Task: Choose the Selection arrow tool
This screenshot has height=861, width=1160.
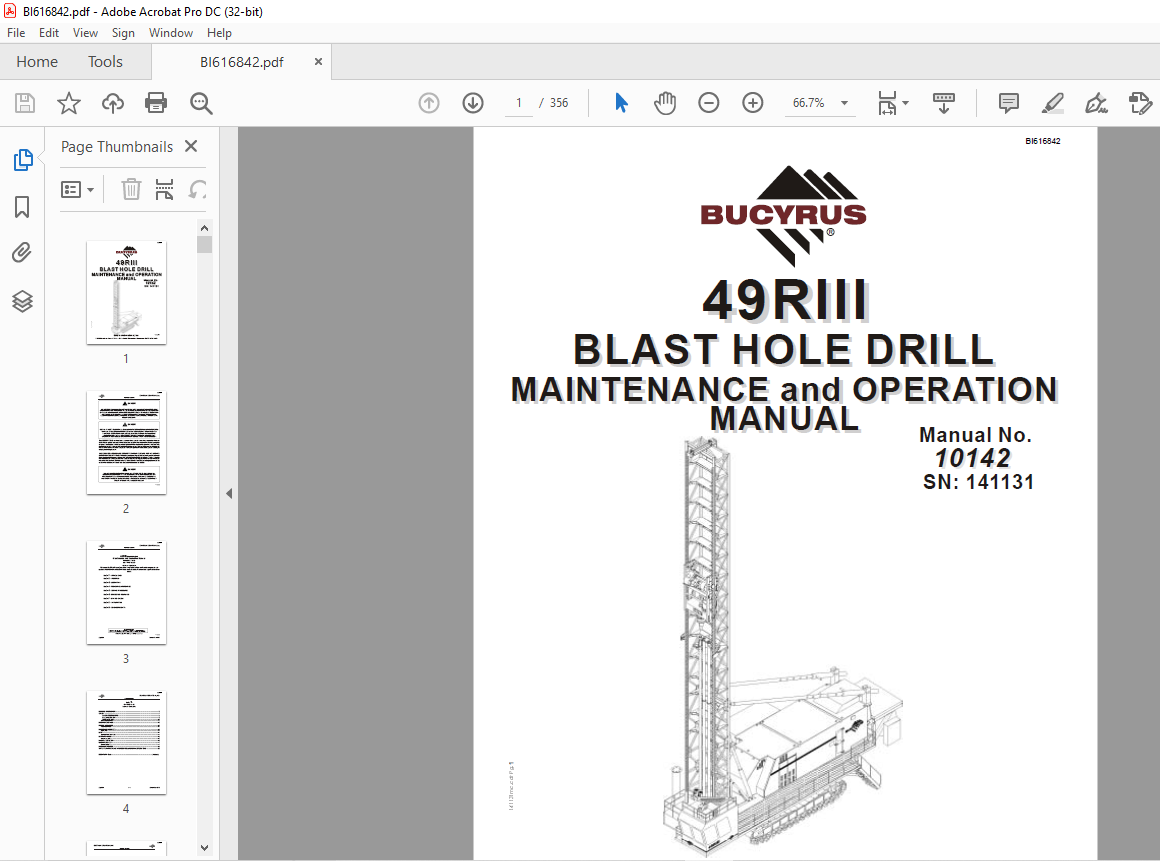Action: 621,103
